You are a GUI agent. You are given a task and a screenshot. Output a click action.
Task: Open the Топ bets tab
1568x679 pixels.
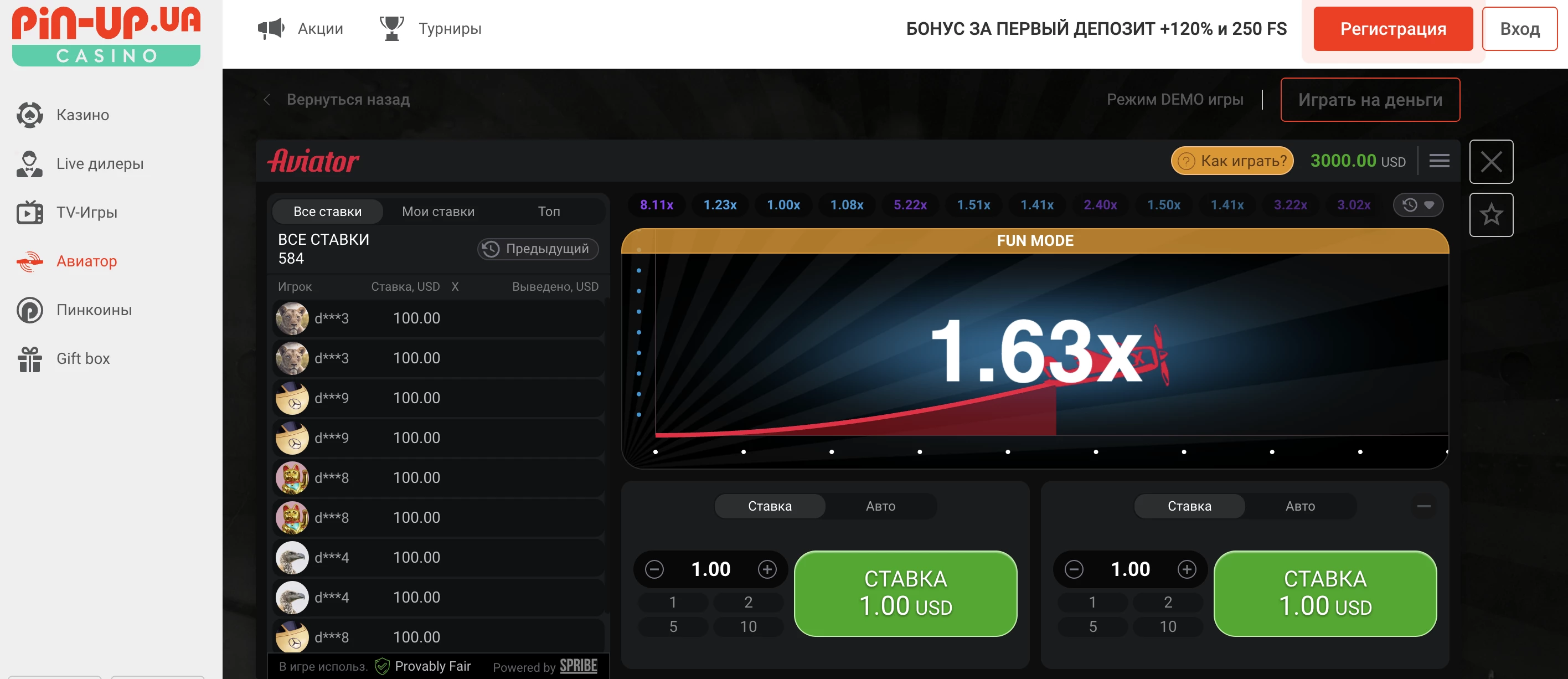(x=549, y=210)
